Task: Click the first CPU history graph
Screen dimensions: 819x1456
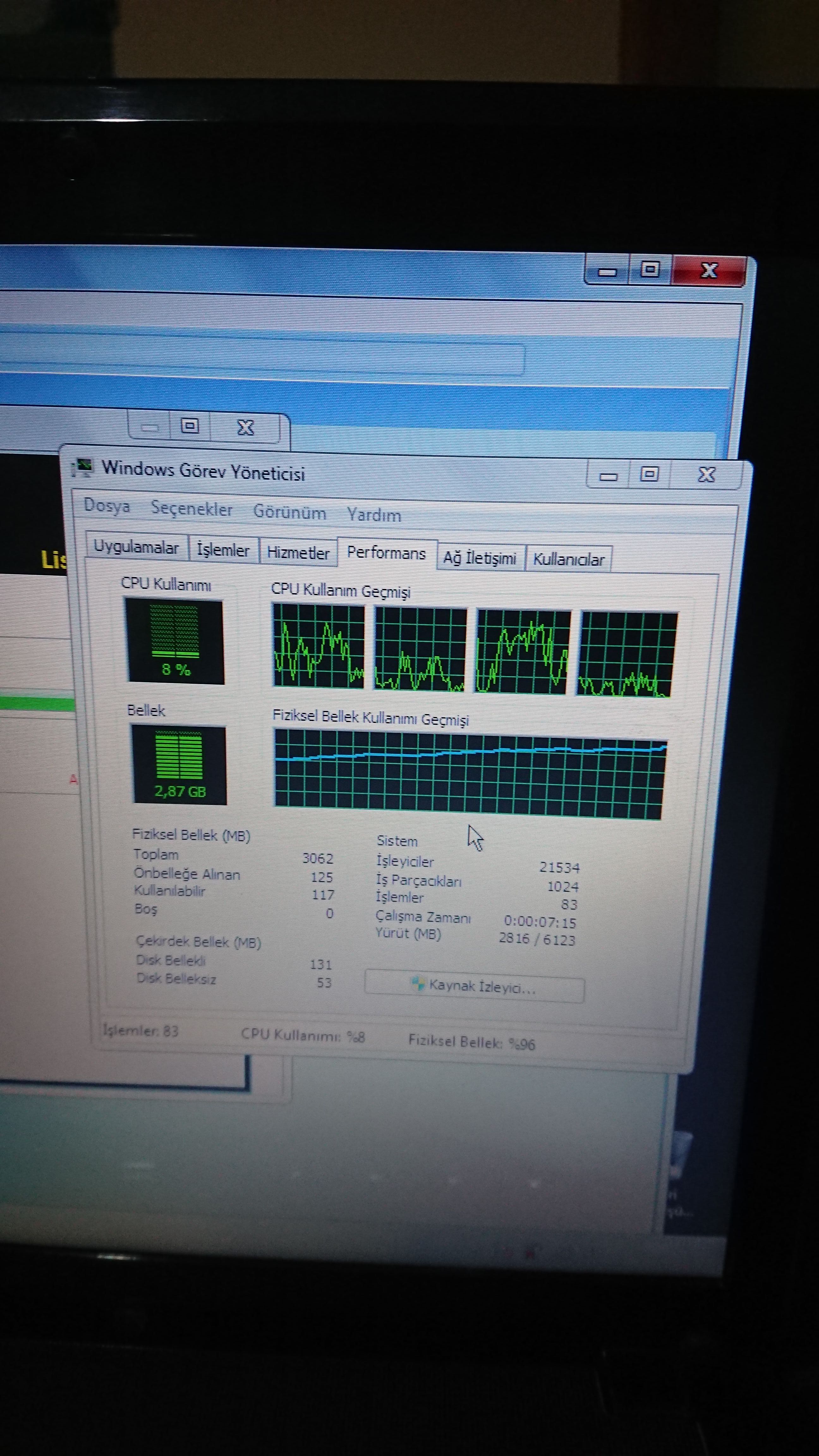Action: pos(319,646)
